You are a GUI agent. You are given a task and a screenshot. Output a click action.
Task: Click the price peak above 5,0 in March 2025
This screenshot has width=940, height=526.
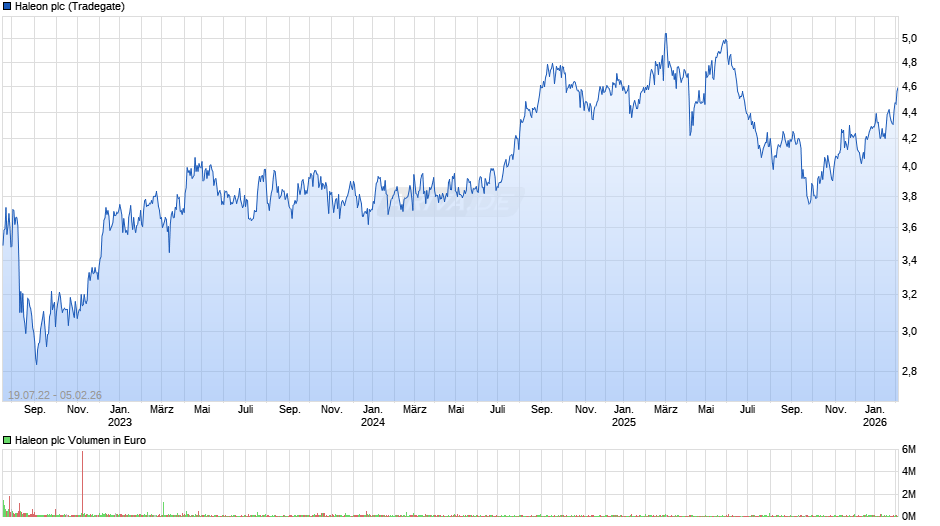[x=665, y=35]
